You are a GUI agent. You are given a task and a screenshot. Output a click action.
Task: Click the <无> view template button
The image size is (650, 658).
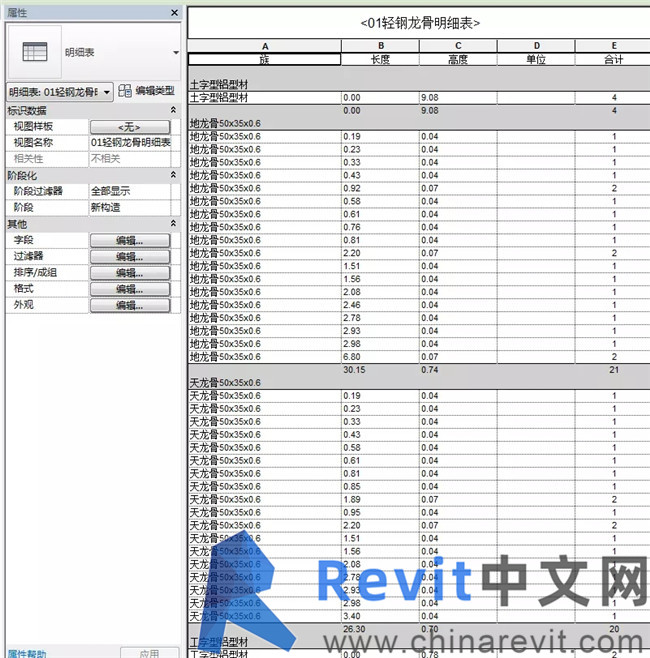(130, 127)
